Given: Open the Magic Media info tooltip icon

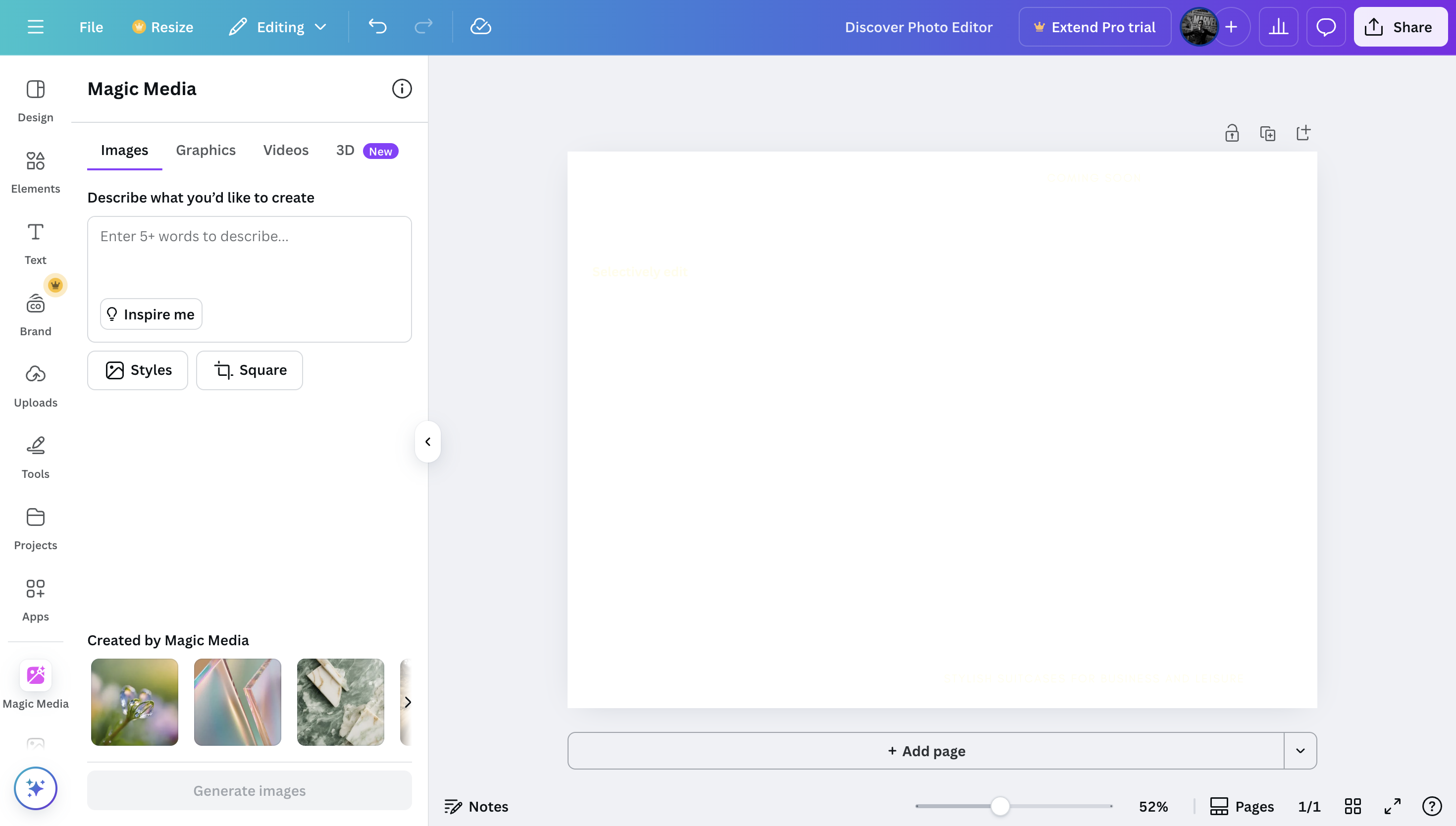Looking at the screenshot, I should point(402,89).
